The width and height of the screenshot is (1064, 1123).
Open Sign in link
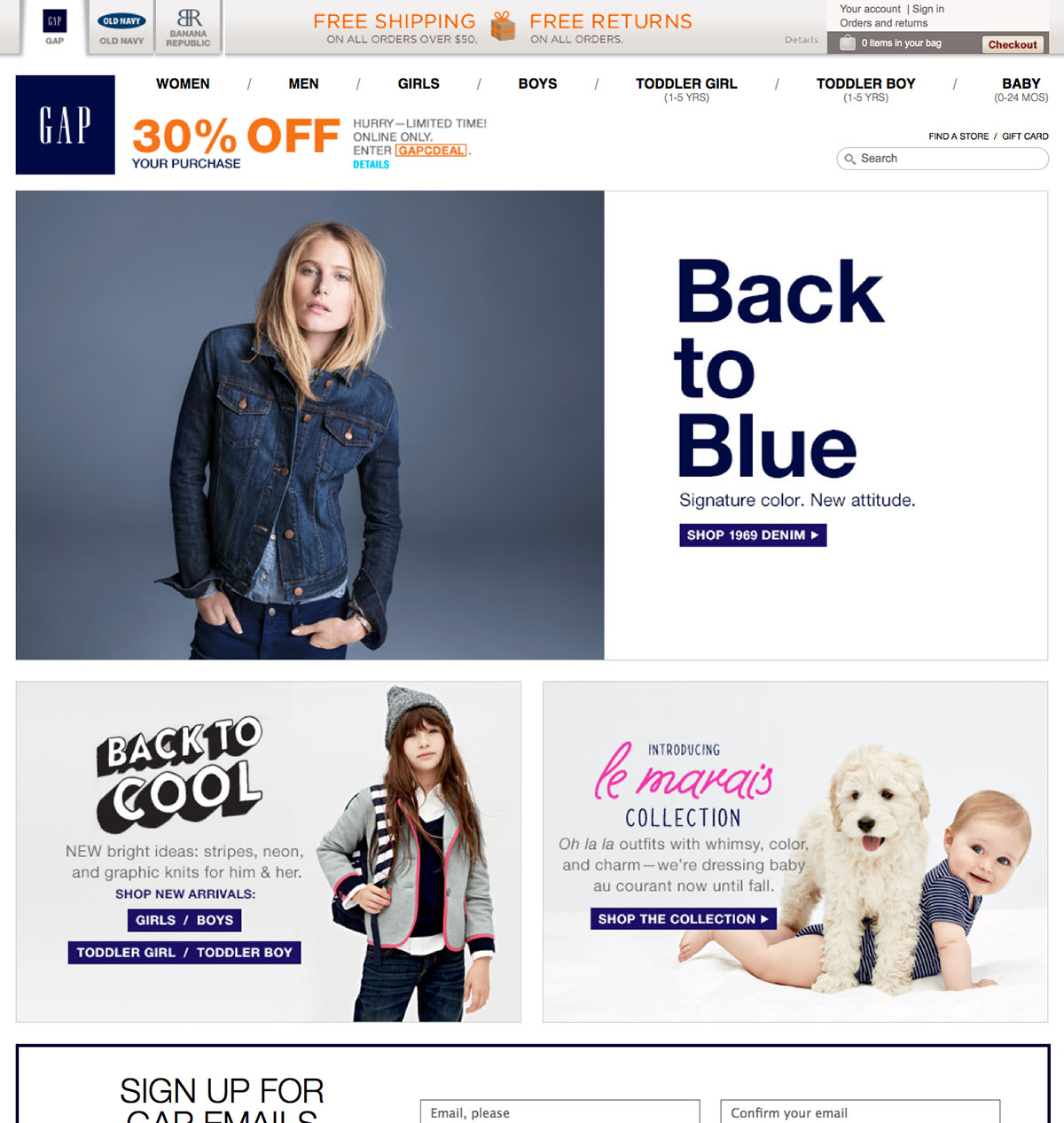[928, 9]
